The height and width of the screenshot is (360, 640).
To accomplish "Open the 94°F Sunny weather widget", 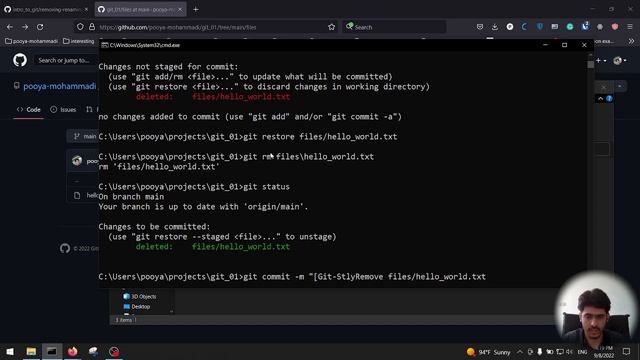I will click(488, 352).
